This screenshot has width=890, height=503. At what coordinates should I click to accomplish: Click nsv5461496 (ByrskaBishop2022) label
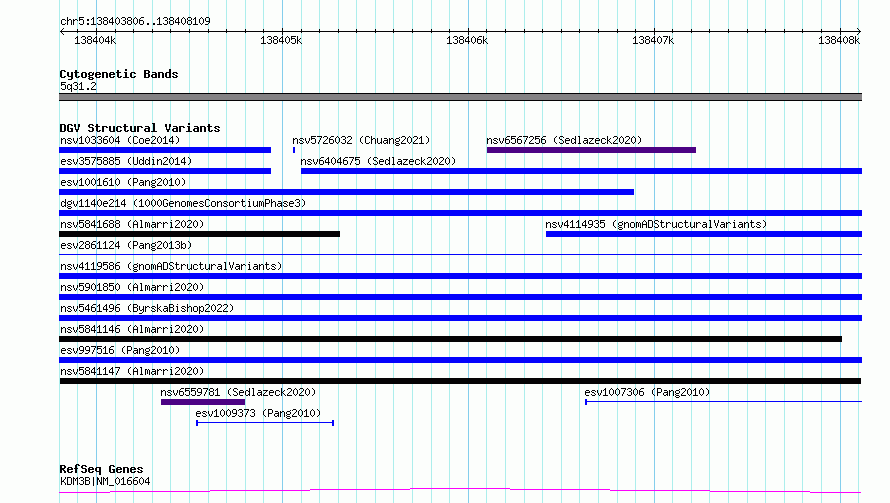click(147, 308)
